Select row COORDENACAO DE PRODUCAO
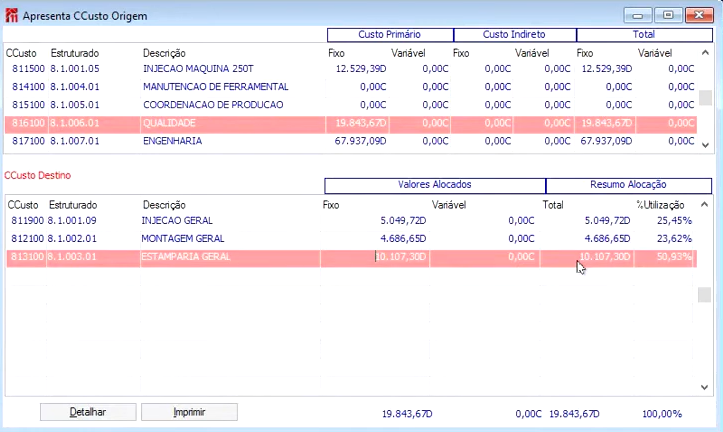This screenshot has width=723, height=432. pyautogui.click(x=350, y=105)
